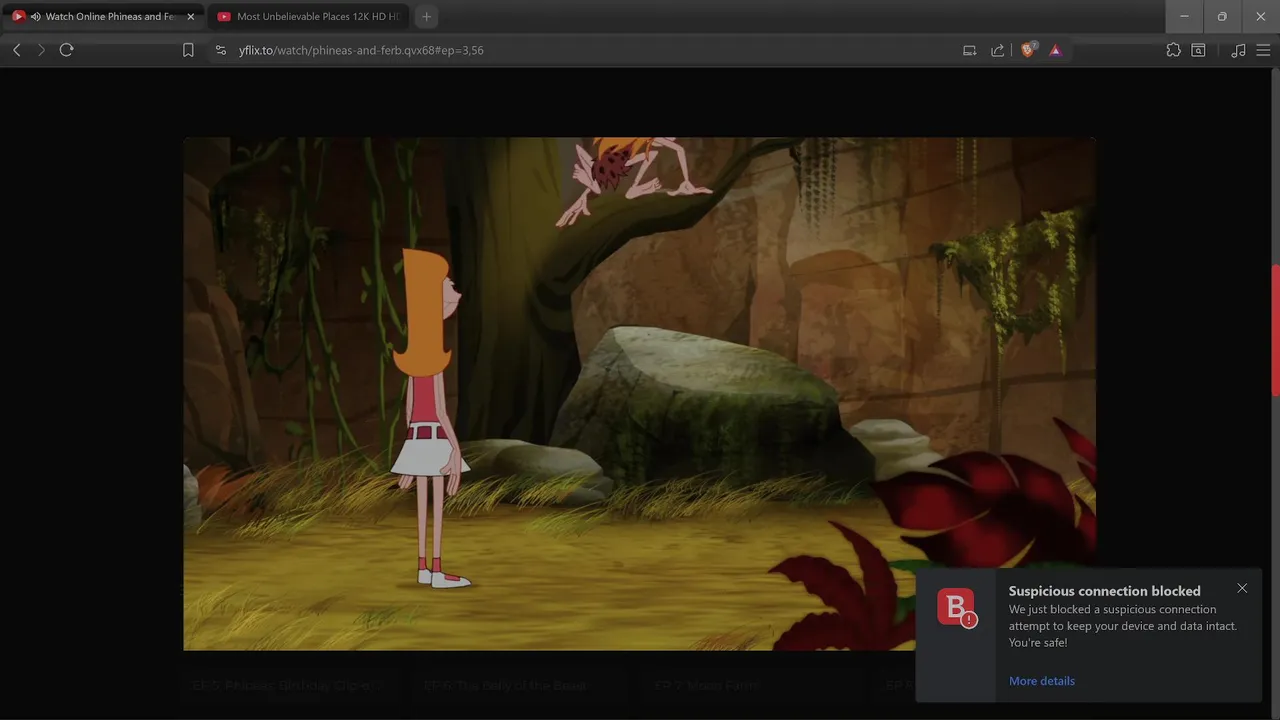
Task: Open More details link in notification
Action: pos(1042,681)
